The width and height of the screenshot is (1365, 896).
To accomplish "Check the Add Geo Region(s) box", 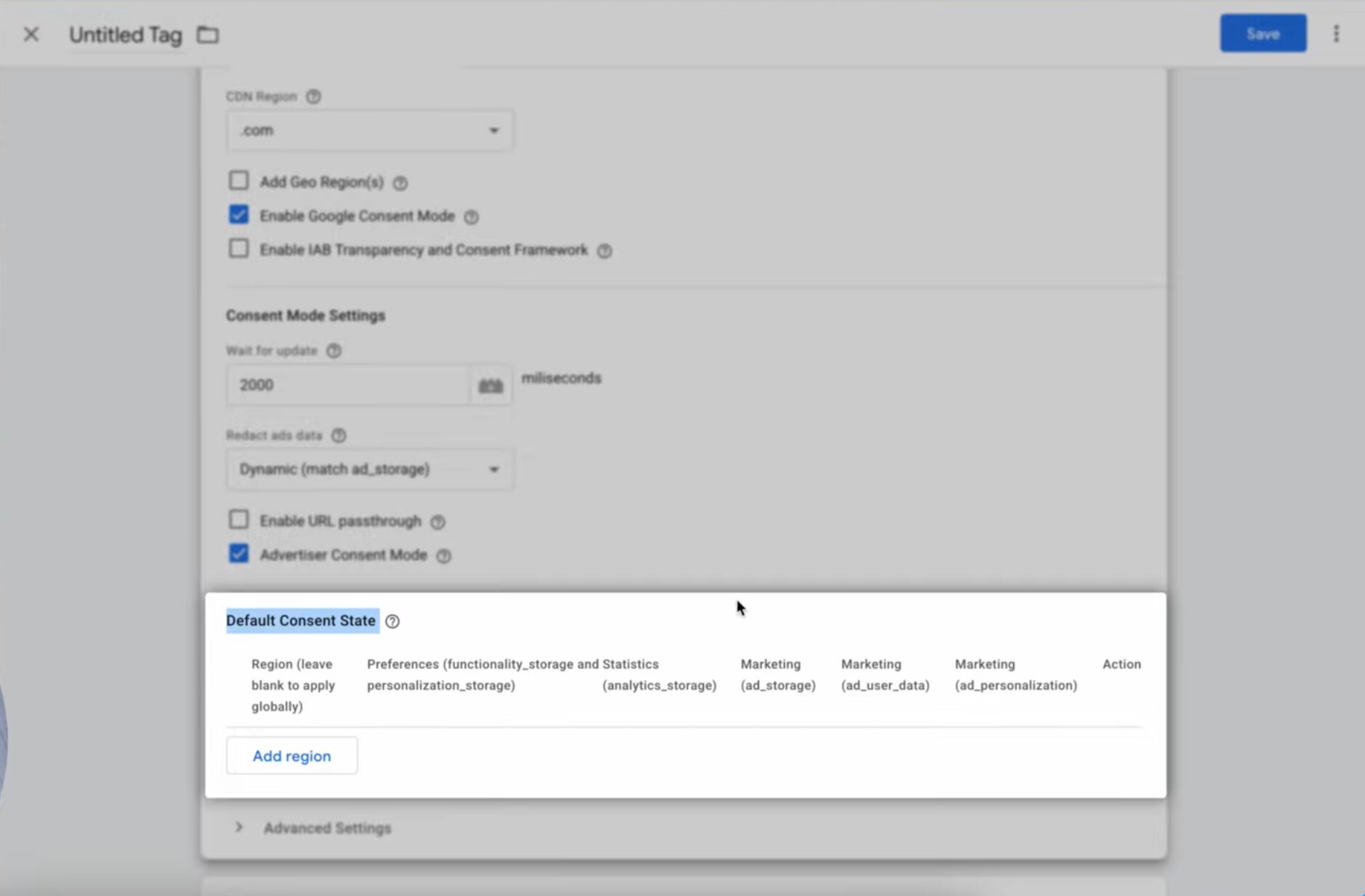I will pos(238,180).
